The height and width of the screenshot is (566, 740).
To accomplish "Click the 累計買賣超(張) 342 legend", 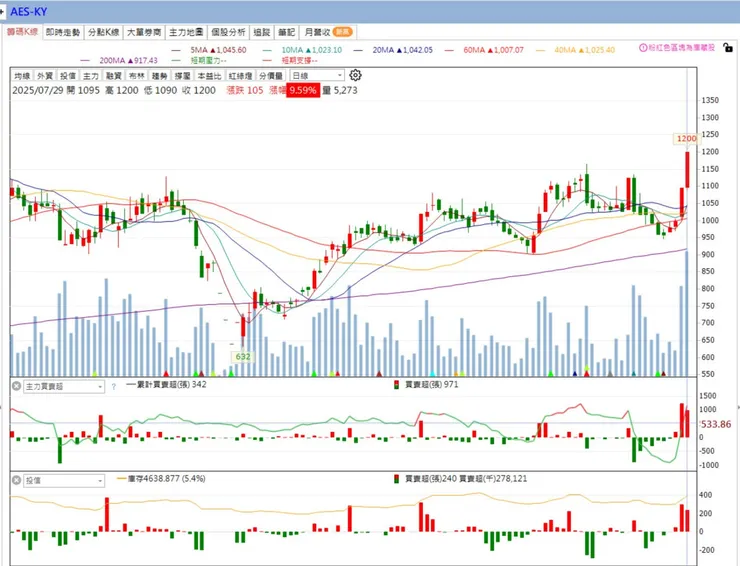I will (167, 384).
